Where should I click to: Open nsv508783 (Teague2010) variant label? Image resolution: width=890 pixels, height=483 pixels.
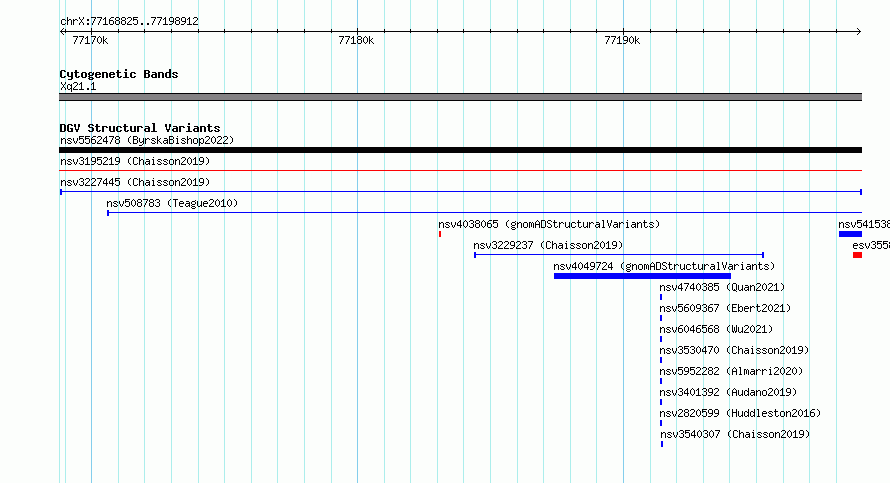point(172,203)
